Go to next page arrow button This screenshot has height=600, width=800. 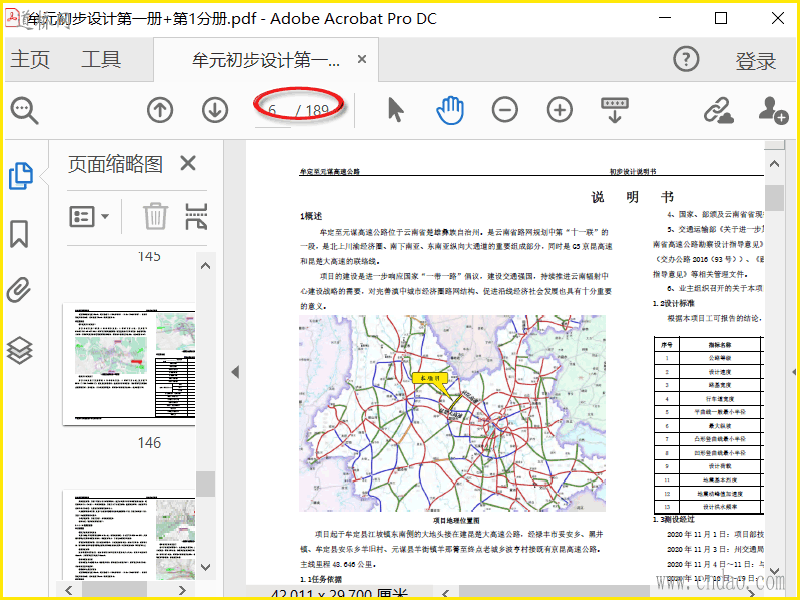pyautogui.click(x=215, y=110)
